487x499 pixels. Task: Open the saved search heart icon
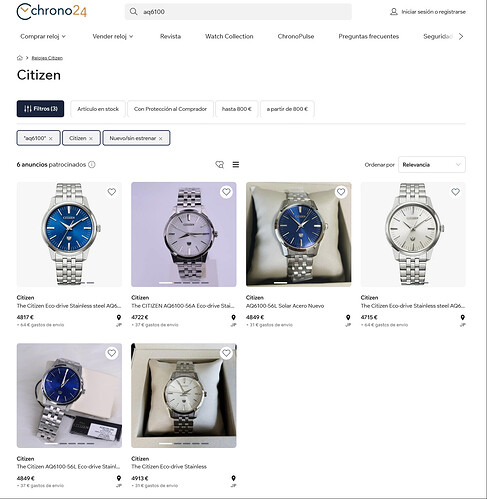point(219,164)
